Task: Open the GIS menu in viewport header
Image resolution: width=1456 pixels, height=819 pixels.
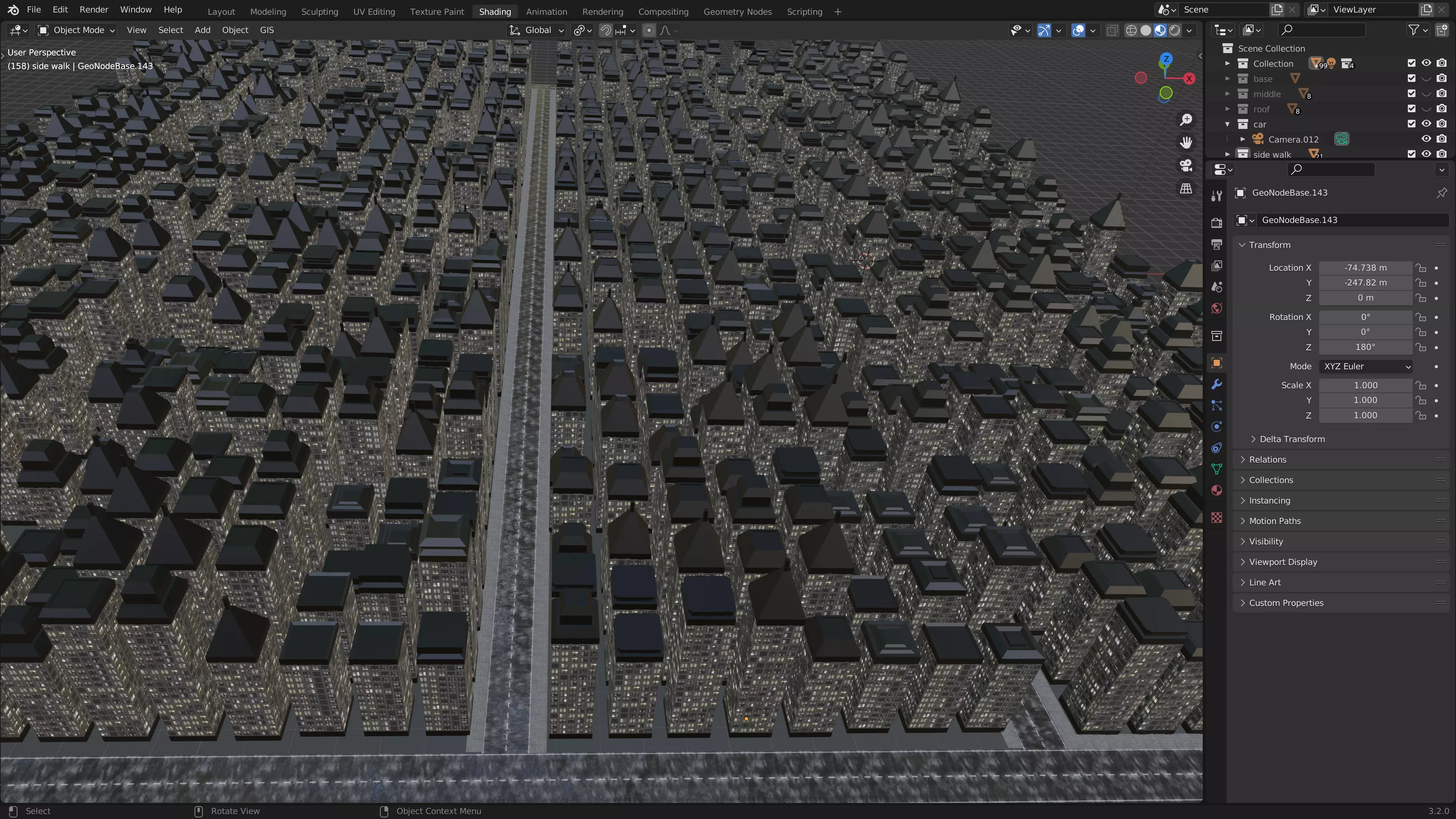Action: click(x=267, y=30)
